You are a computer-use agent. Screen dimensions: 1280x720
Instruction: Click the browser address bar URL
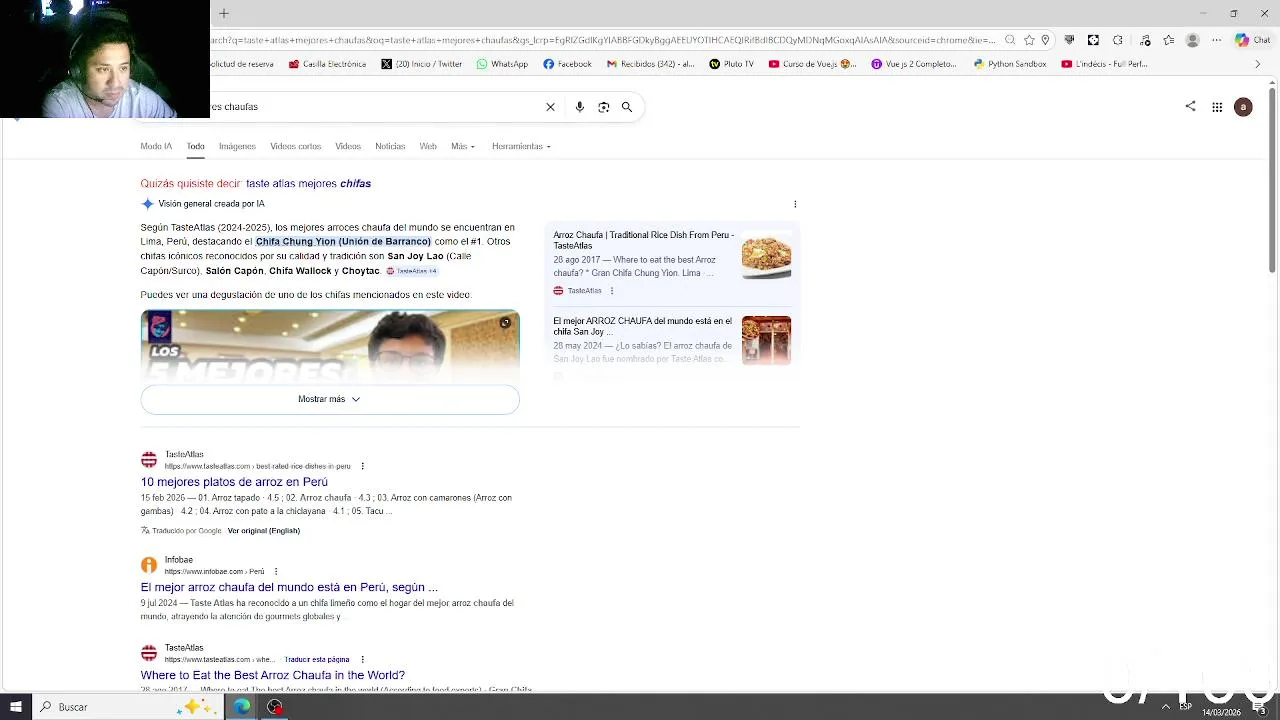[x=603, y=40]
